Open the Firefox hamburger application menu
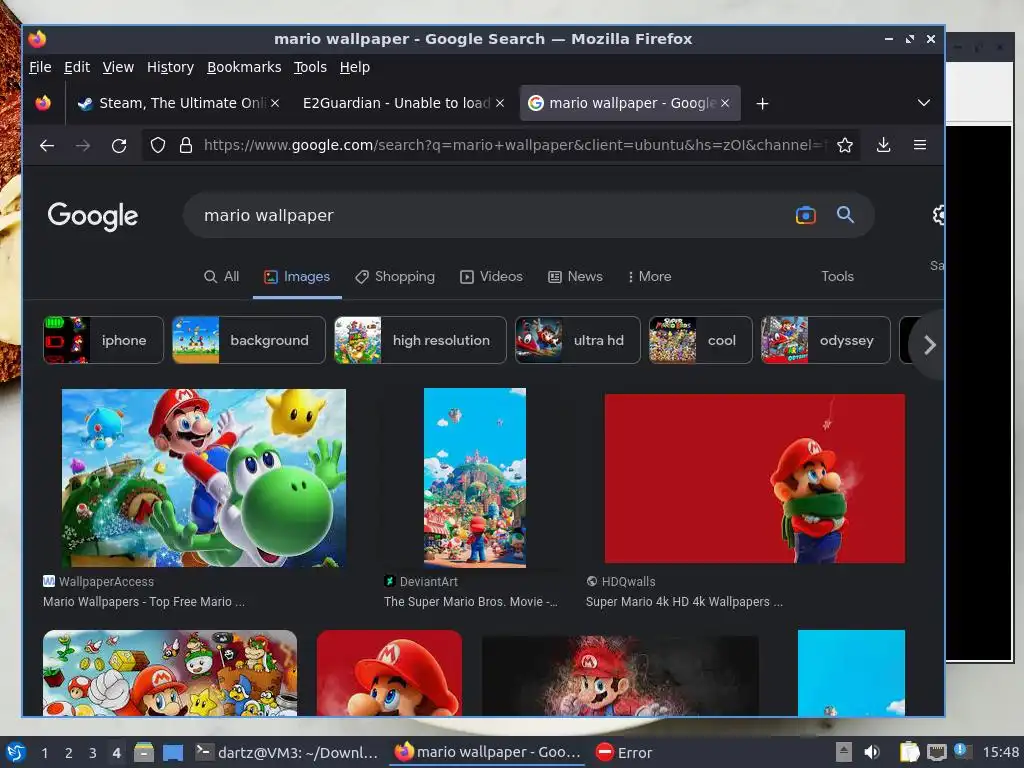This screenshot has height=768, width=1024. [920, 145]
